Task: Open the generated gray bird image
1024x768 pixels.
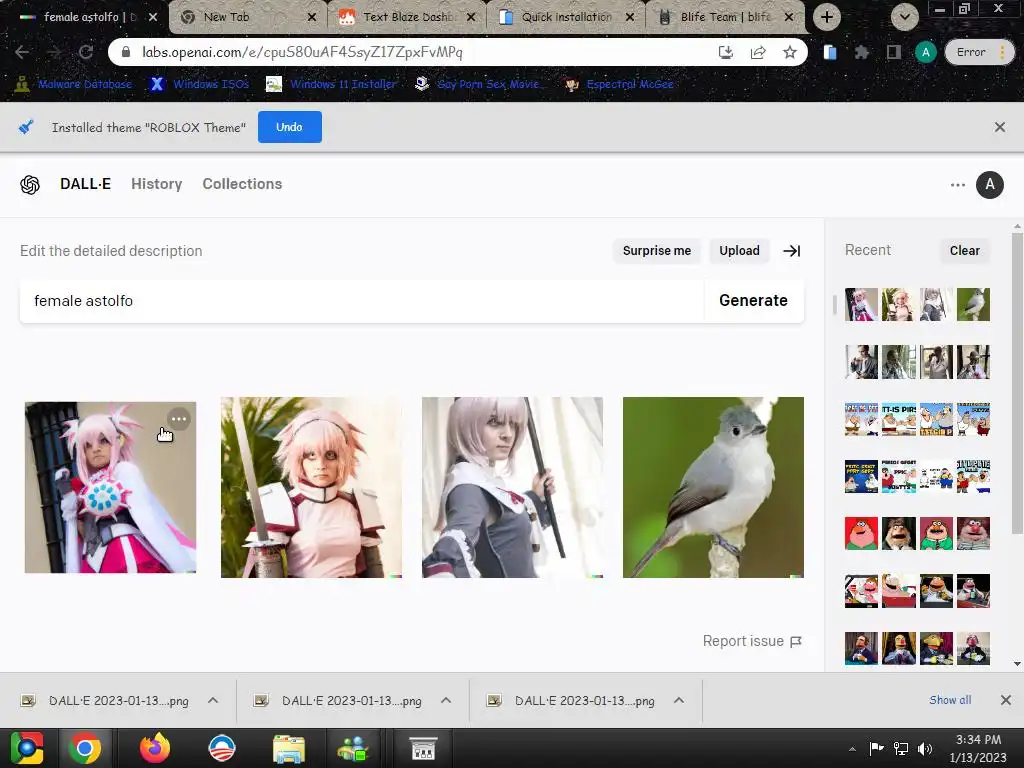Action: pos(713,487)
